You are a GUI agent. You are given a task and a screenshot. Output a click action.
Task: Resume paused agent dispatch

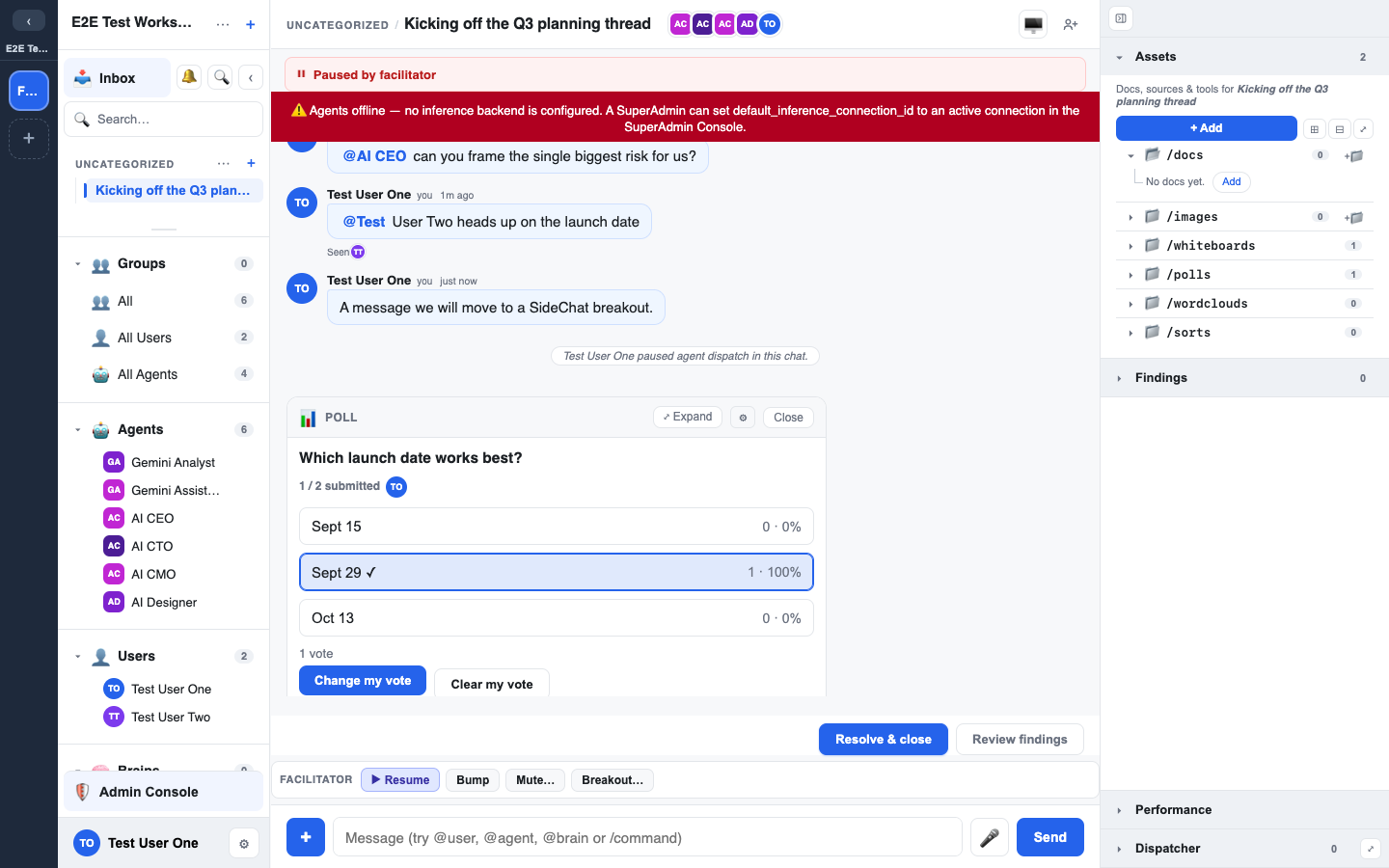[400, 780]
